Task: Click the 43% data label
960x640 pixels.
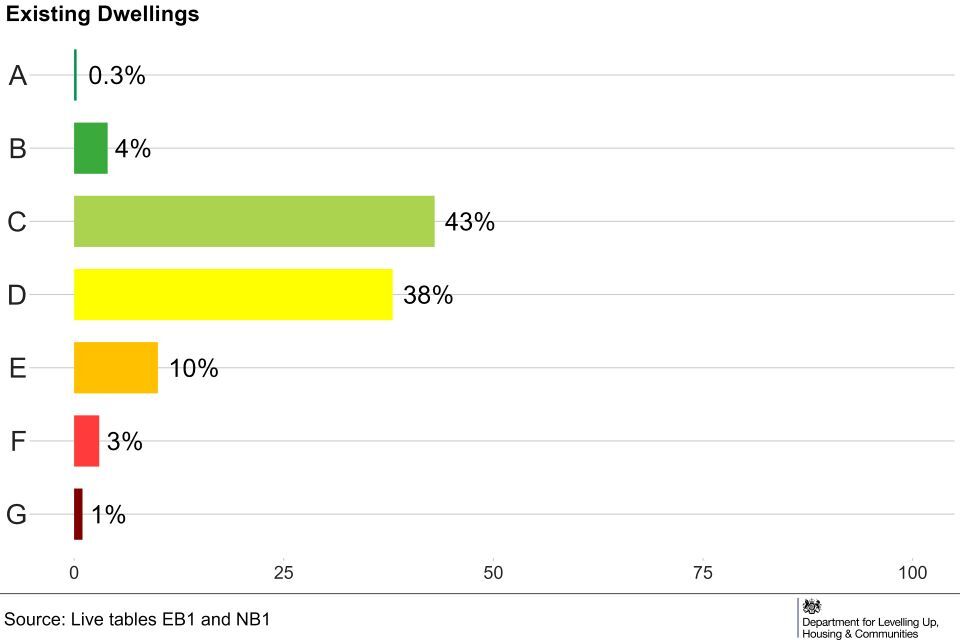Action: click(469, 222)
